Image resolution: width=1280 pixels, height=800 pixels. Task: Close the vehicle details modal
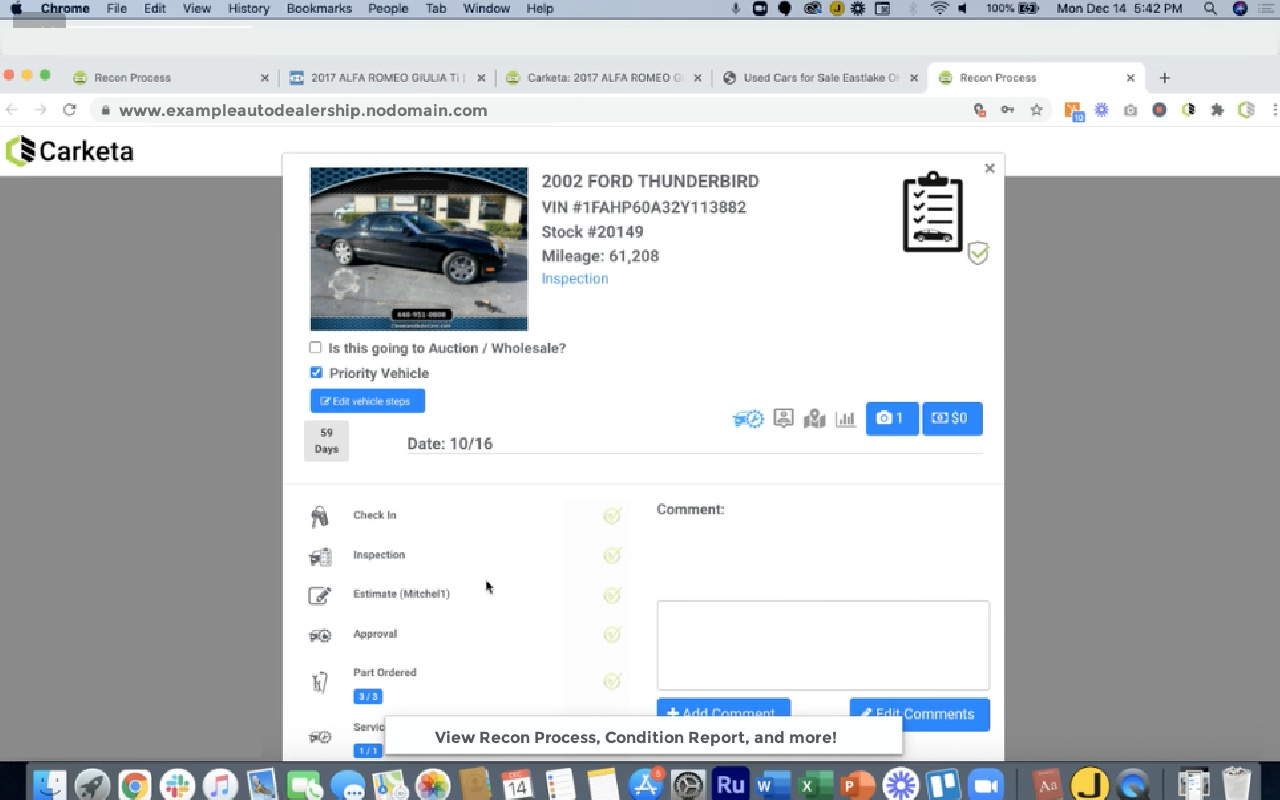click(989, 168)
